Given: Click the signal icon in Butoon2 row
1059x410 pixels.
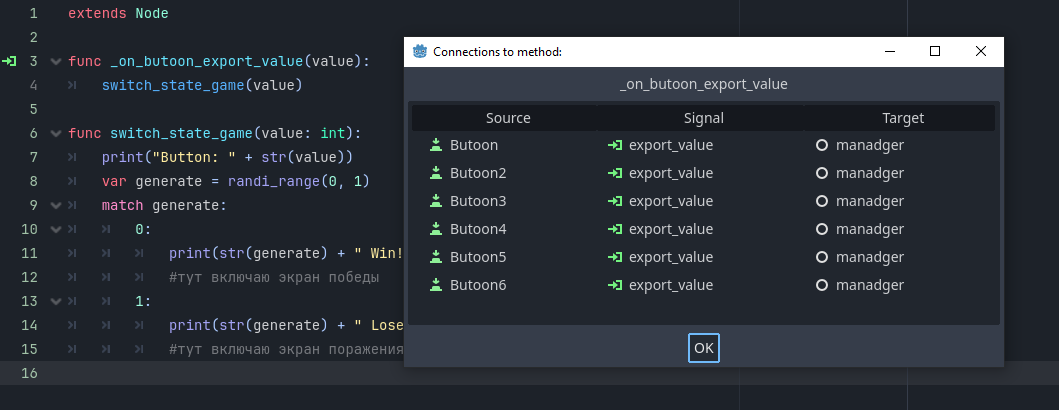Looking at the screenshot, I should click(615, 173).
